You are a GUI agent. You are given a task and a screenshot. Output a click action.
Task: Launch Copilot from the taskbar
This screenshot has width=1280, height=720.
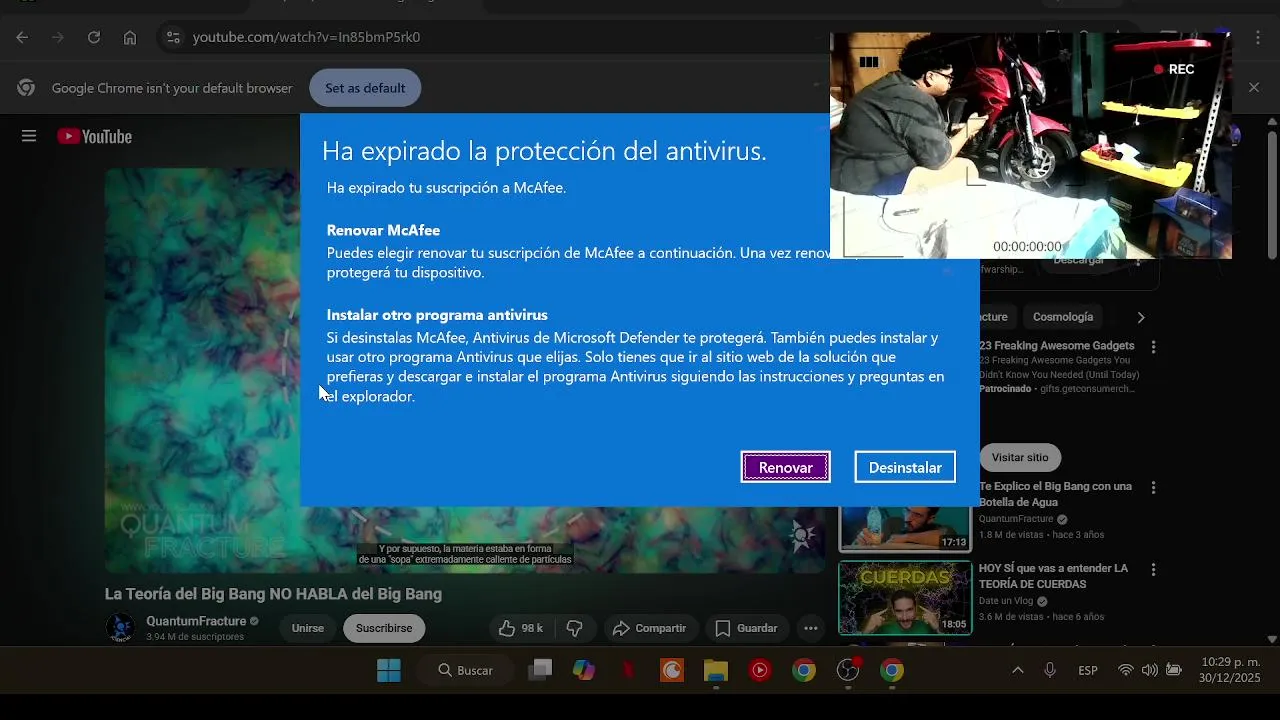click(x=584, y=670)
